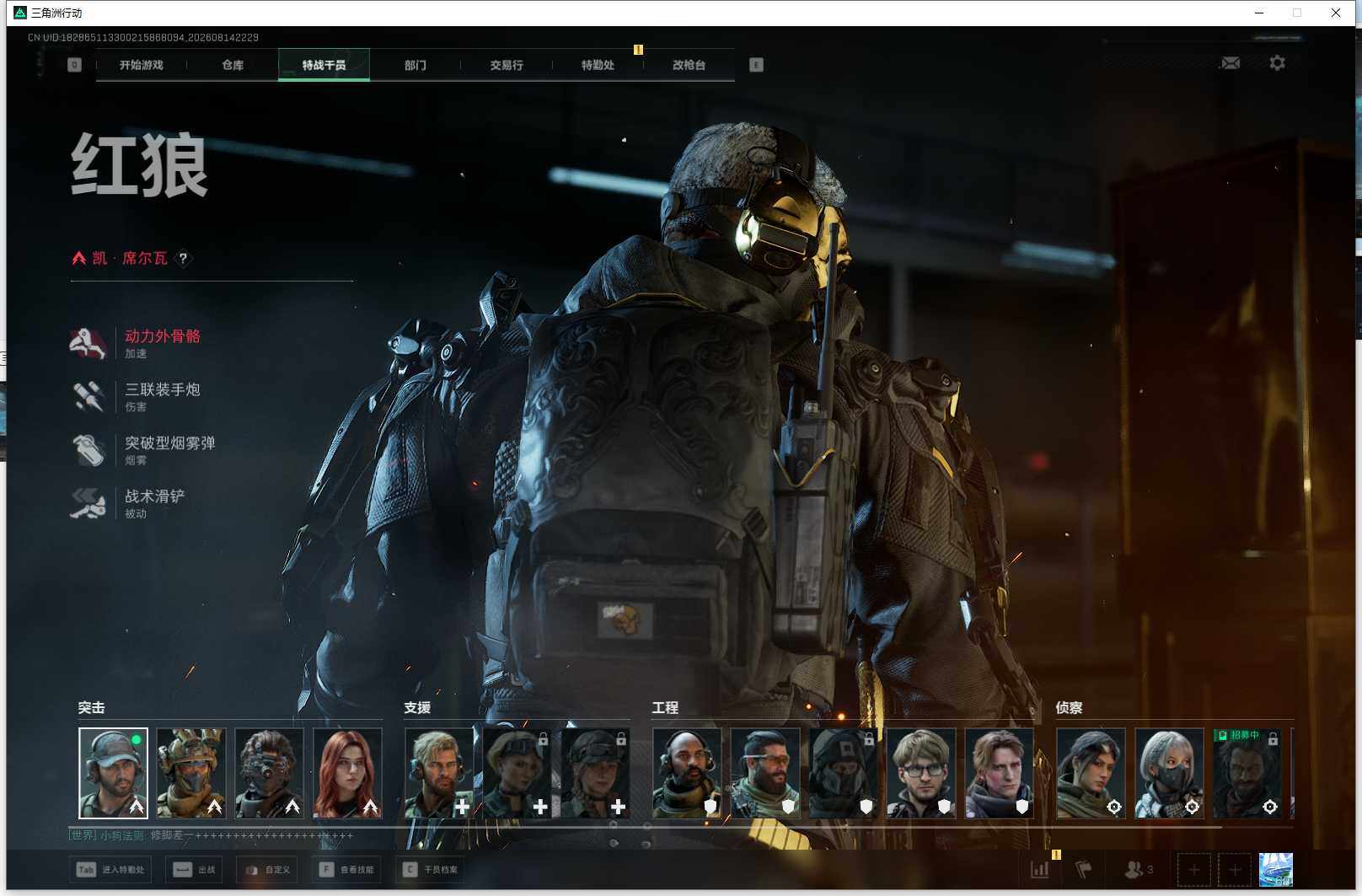1362x896 pixels.
Task: Choose the engineer with orange glasses
Action: pos(765,773)
